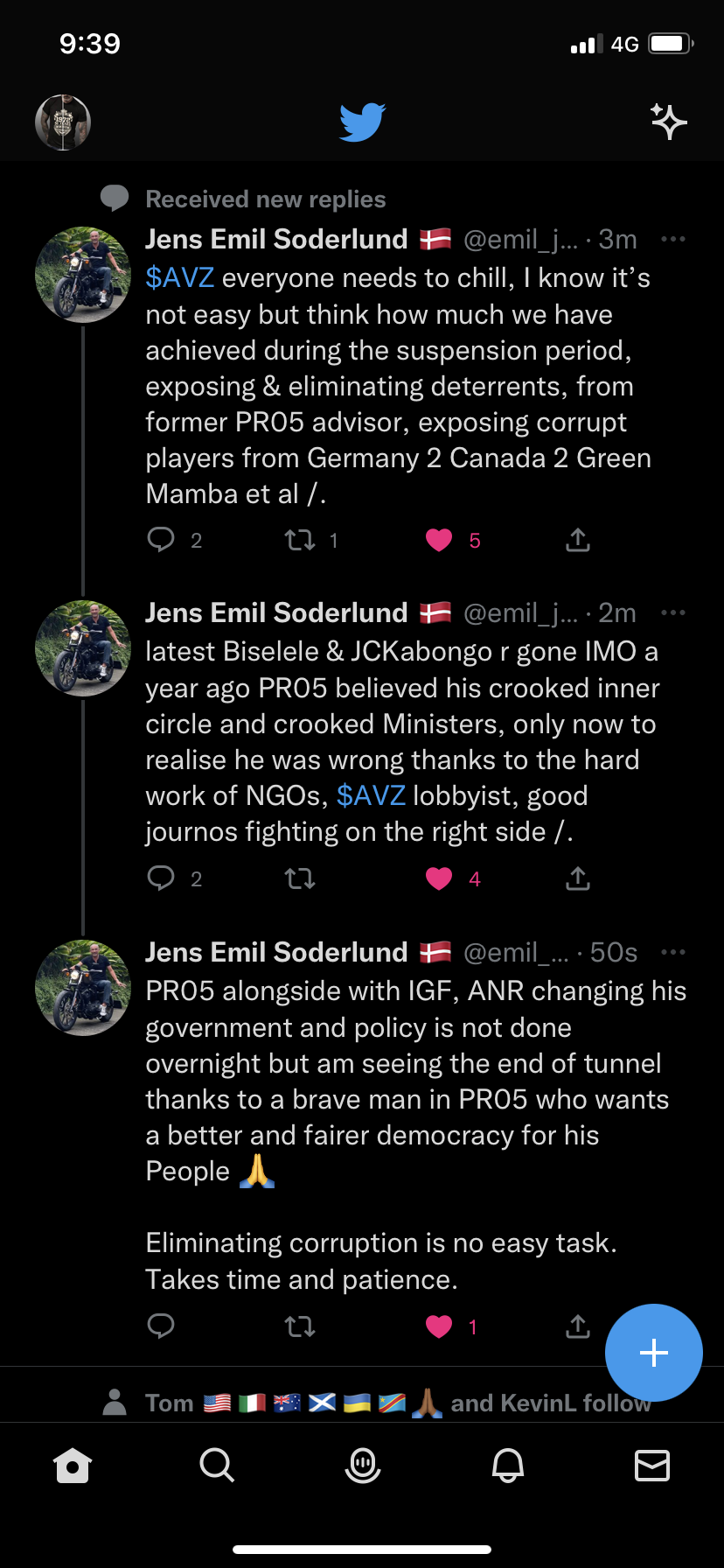The width and height of the screenshot is (724, 1568).
Task: Share the "everyone needs to chill" tweet
Action: (x=578, y=540)
